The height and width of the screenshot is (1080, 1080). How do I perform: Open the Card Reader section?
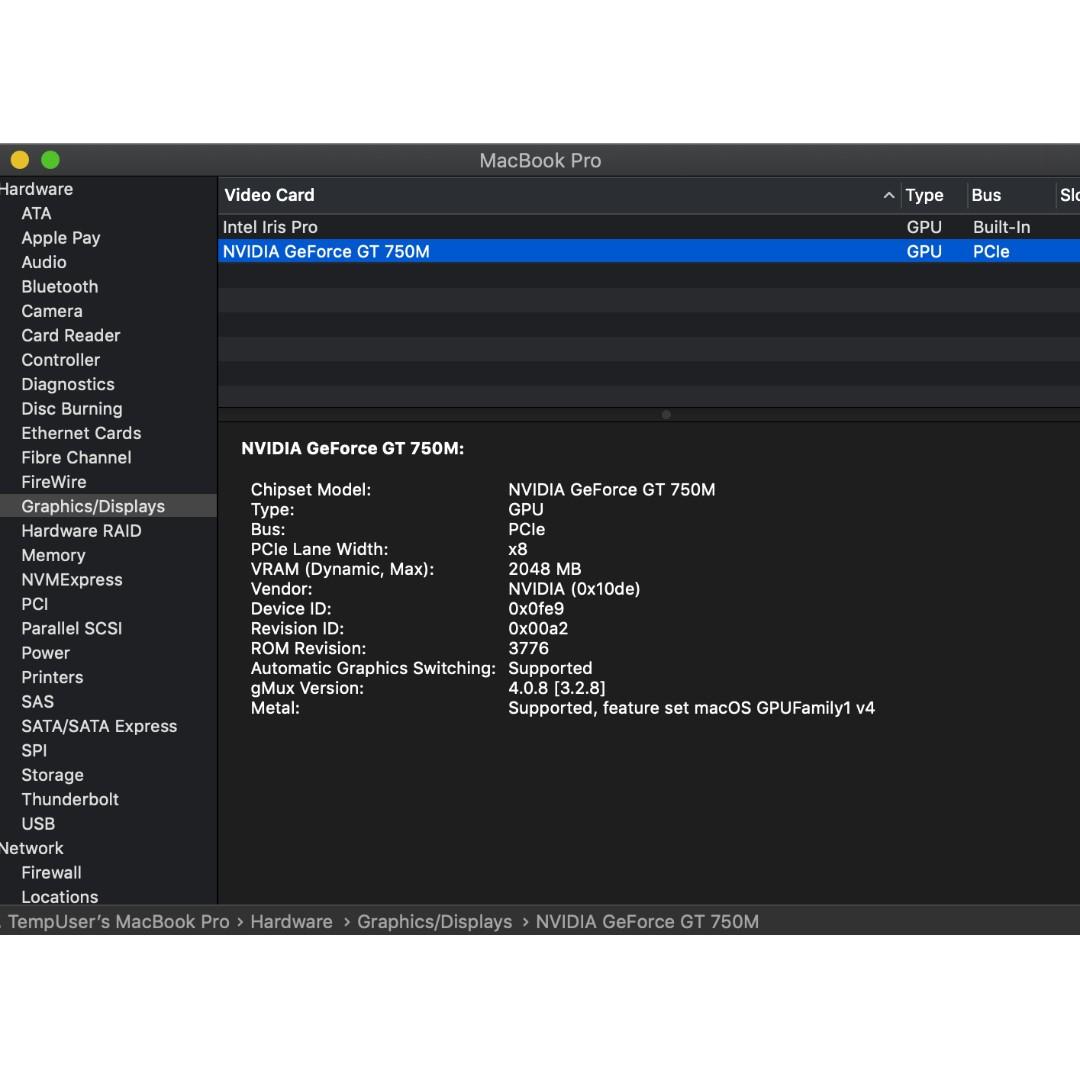click(71, 335)
